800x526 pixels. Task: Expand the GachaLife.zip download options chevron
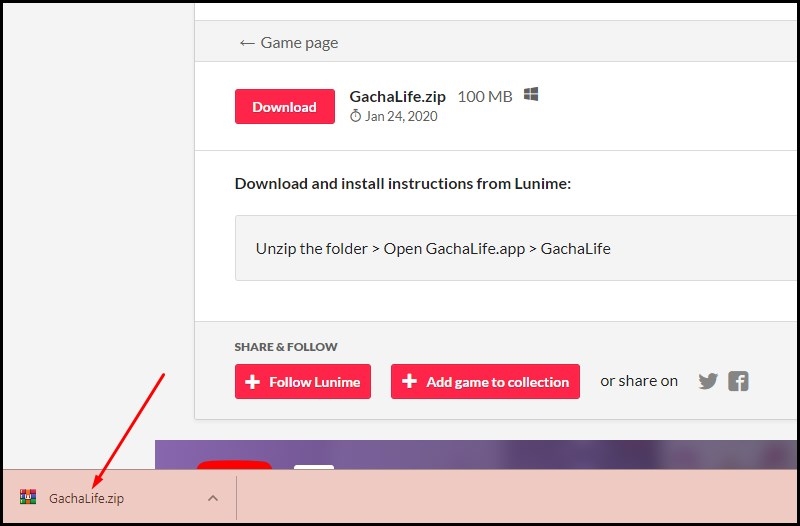213,498
